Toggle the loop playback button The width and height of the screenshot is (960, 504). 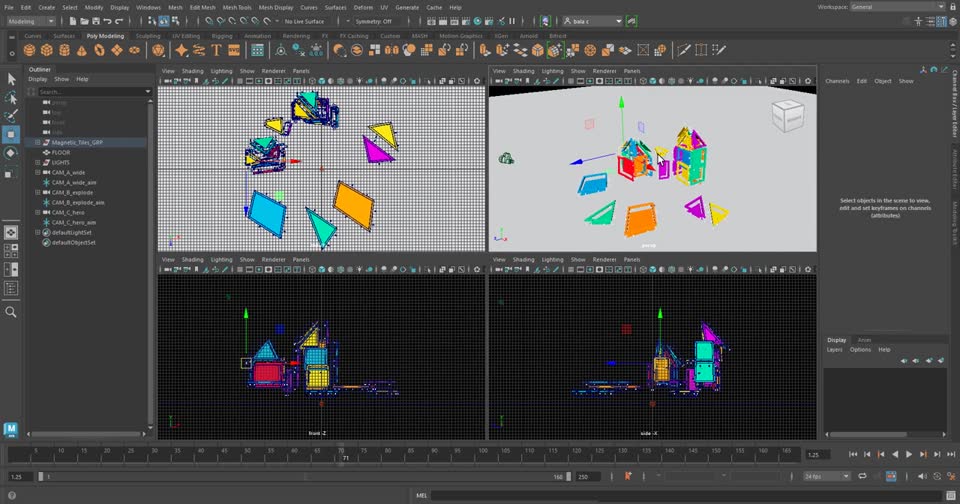(x=862, y=476)
